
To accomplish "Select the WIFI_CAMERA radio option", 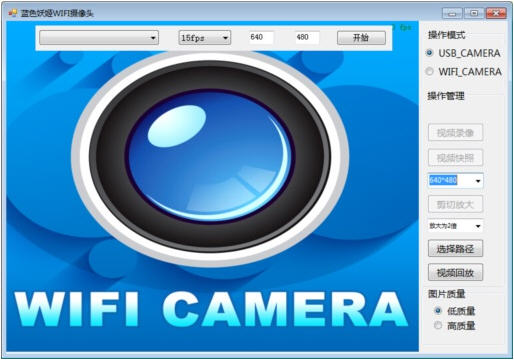I will pos(464,71).
